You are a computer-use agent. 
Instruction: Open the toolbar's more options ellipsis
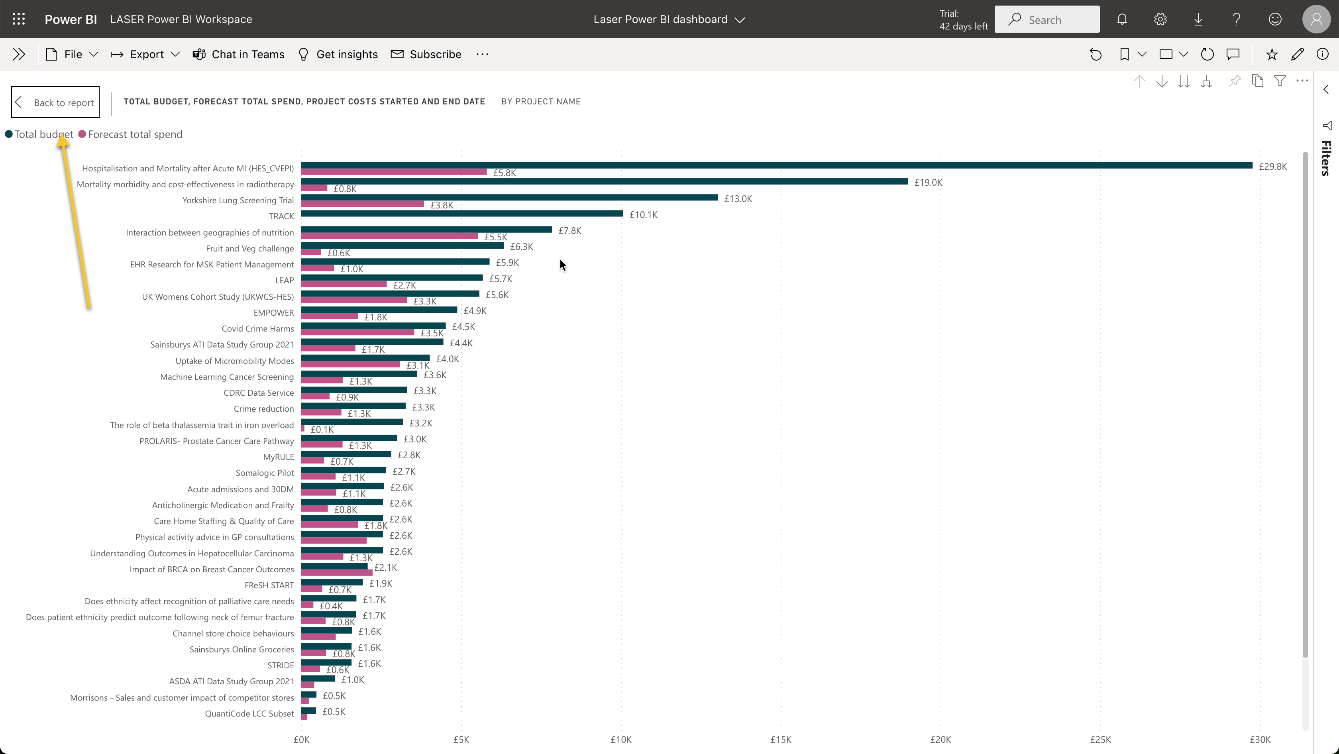483,54
